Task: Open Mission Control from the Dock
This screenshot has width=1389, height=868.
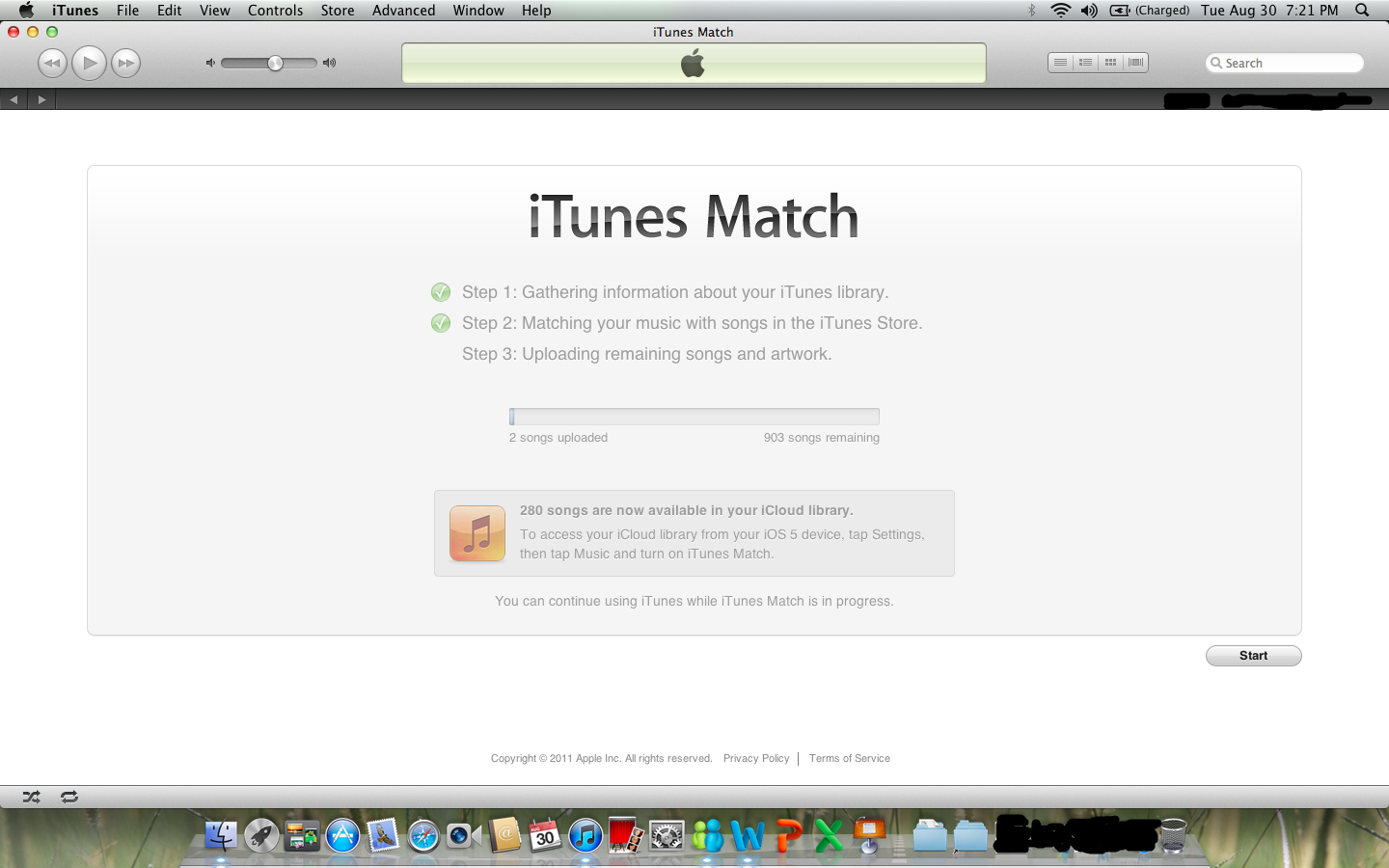Action: click(302, 834)
